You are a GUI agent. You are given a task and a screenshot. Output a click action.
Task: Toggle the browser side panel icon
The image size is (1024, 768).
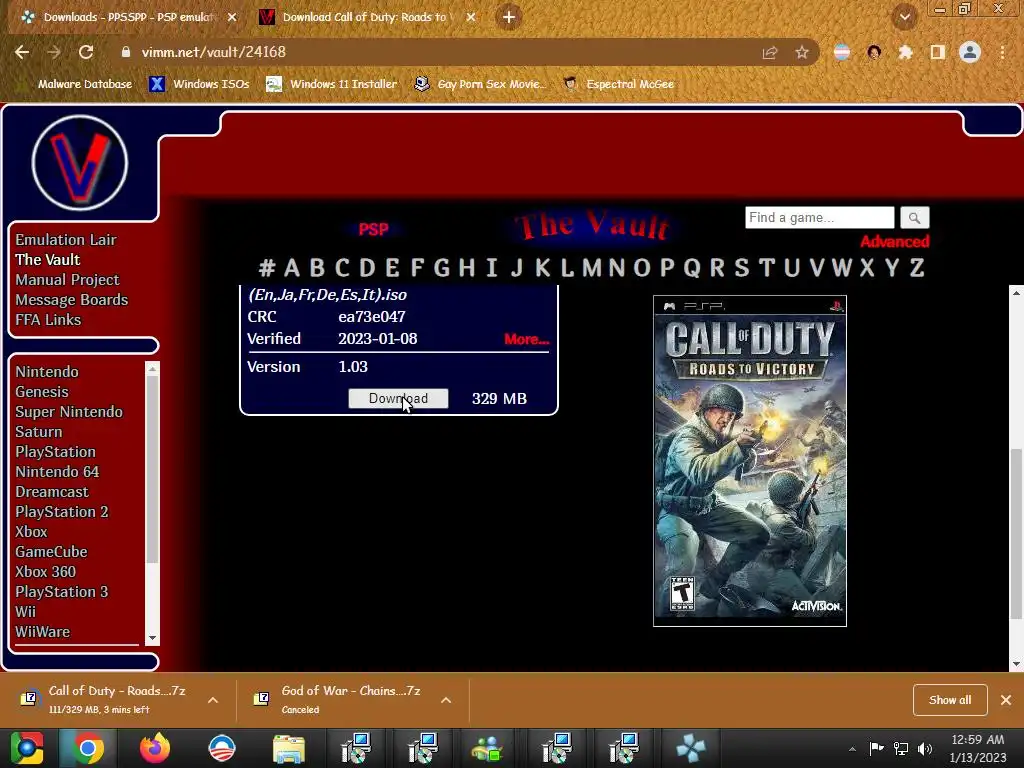click(938, 52)
